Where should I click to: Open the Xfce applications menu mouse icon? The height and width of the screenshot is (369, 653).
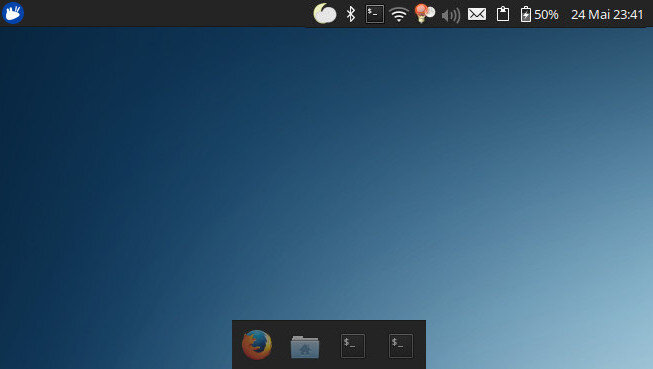pos(13,13)
